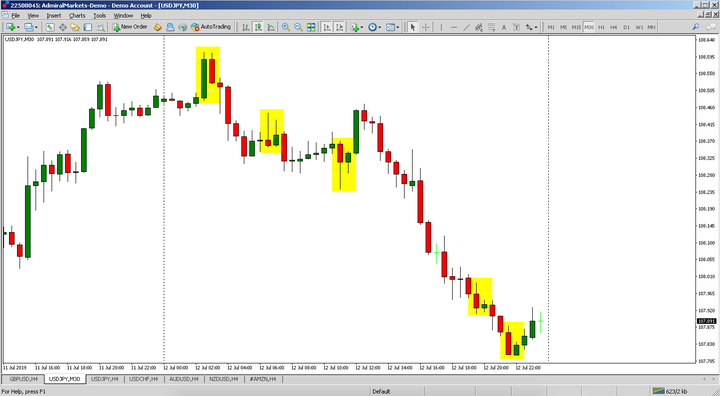The image size is (720, 396).
Task: Expand the New Chart dropdown arrow
Action: coord(18,27)
